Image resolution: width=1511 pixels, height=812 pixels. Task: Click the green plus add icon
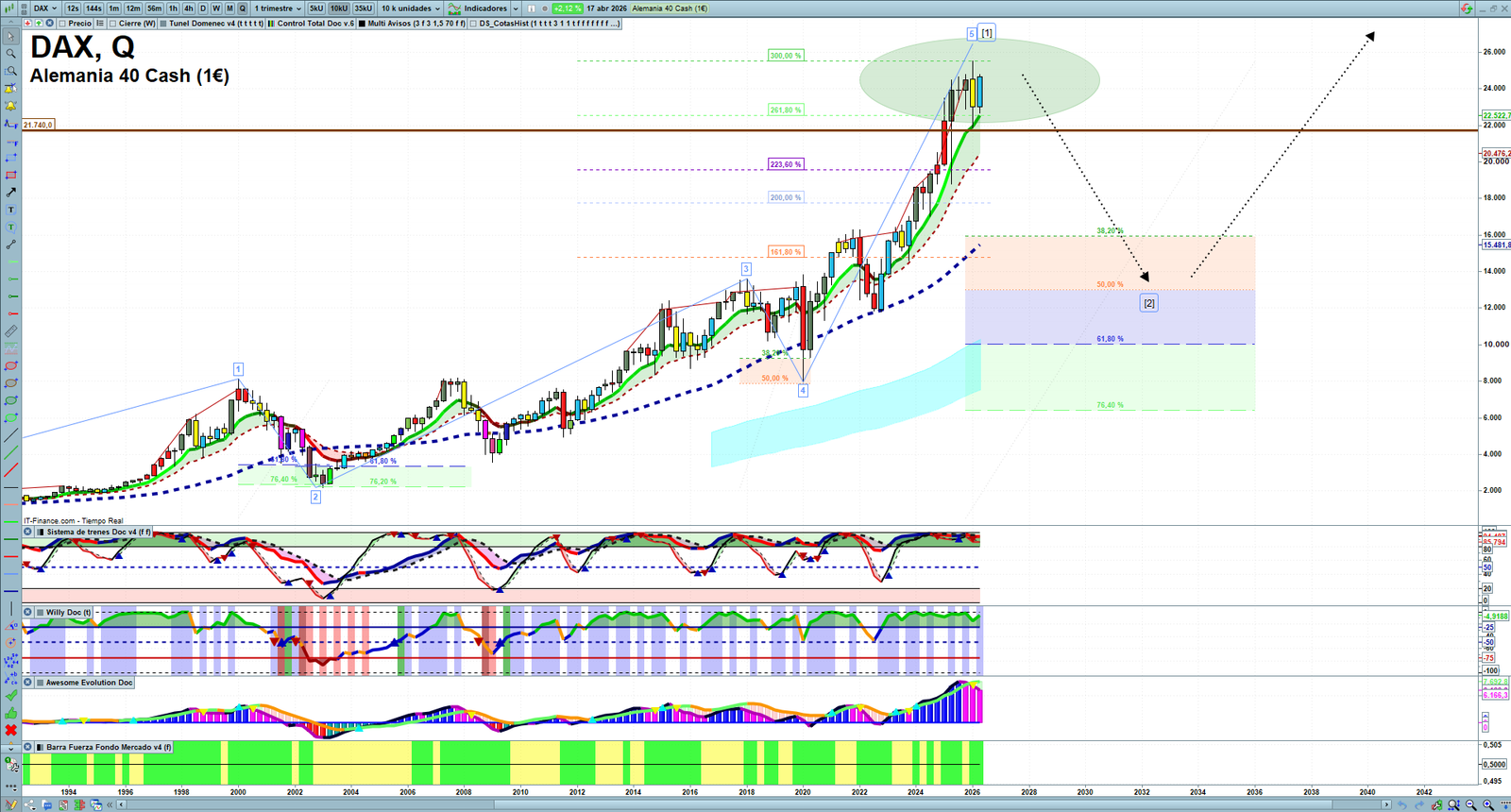pyautogui.click(x=39, y=24)
